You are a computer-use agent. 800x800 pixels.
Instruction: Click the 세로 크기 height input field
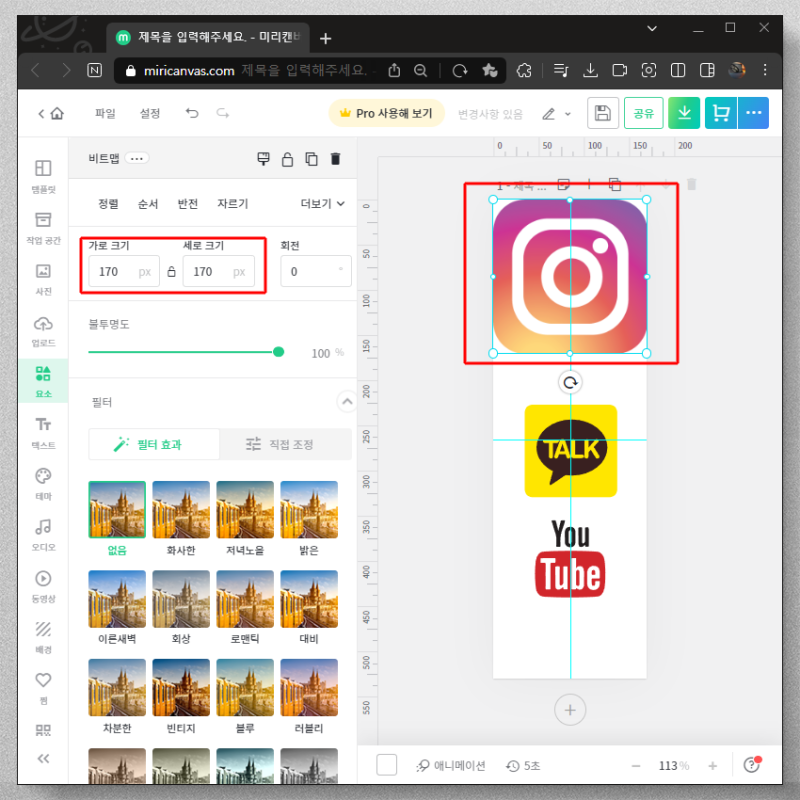pos(218,271)
